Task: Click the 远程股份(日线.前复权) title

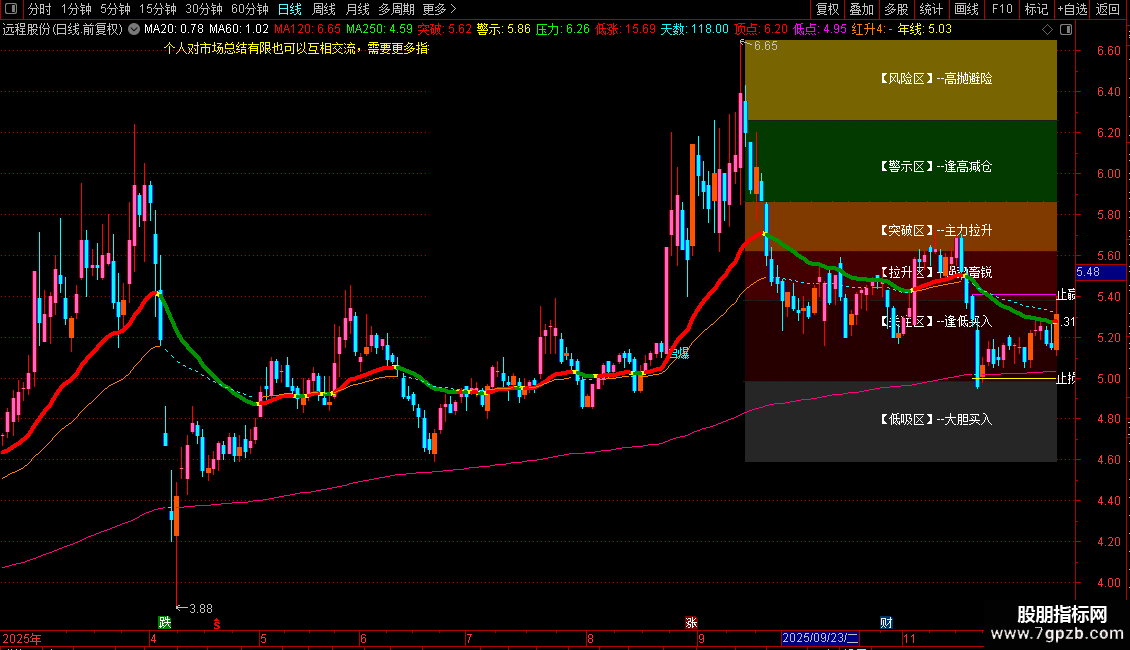Action: point(63,30)
